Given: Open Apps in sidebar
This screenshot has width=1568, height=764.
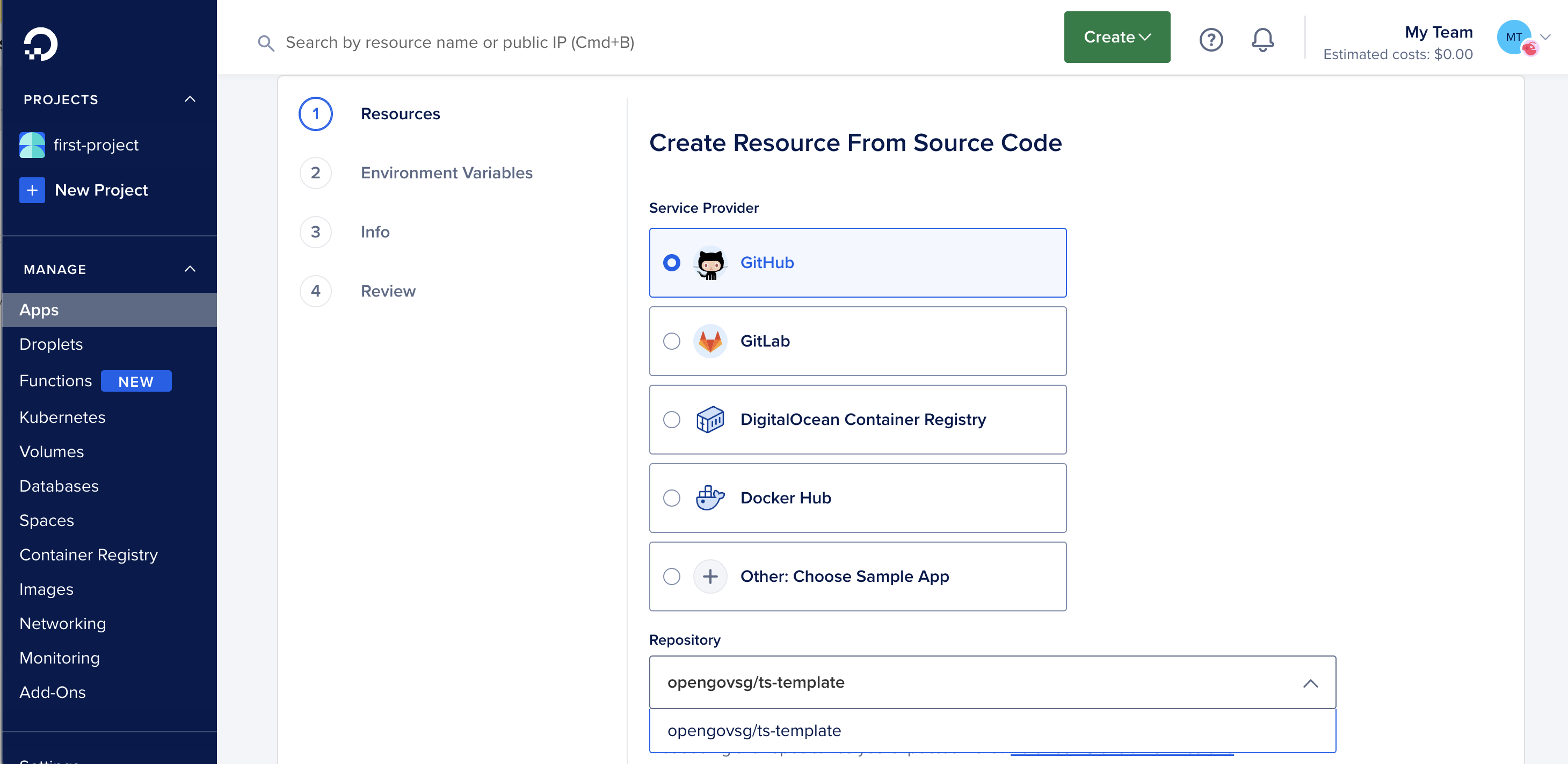Looking at the screenshot, I should (x=109, y=310).
